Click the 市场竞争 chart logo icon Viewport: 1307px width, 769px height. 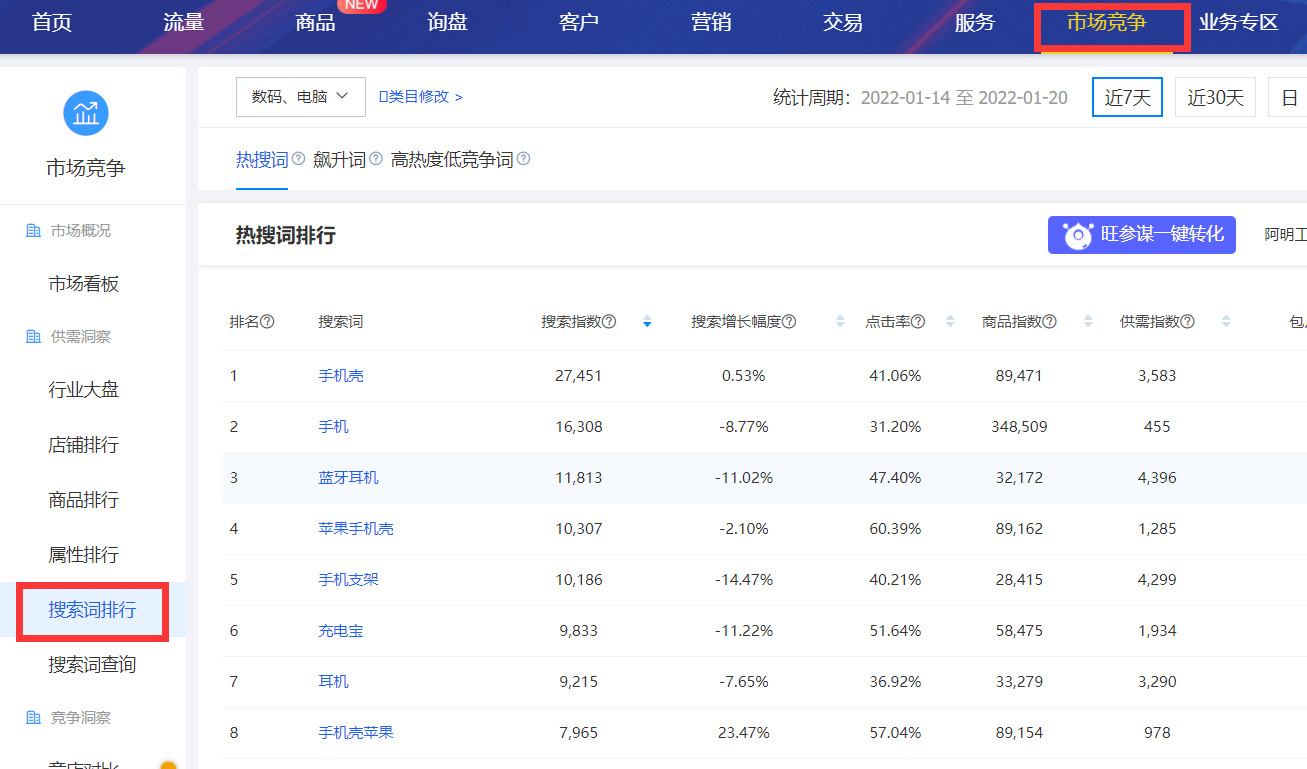86,113
